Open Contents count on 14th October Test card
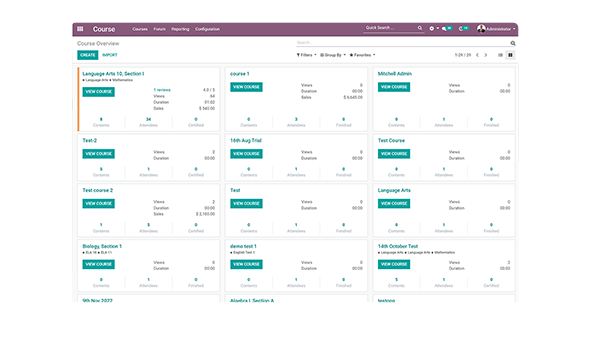 [396, 283]
